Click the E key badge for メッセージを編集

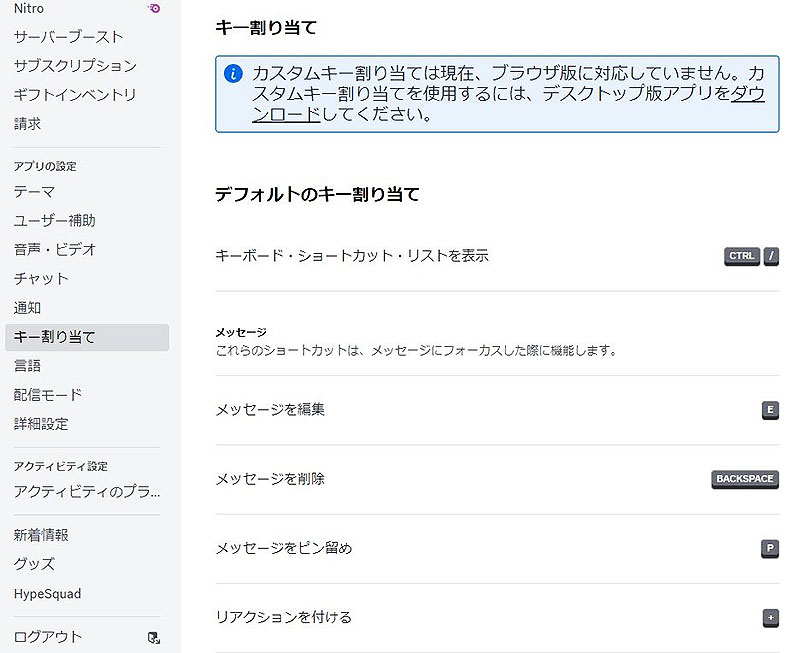[769, 410]
